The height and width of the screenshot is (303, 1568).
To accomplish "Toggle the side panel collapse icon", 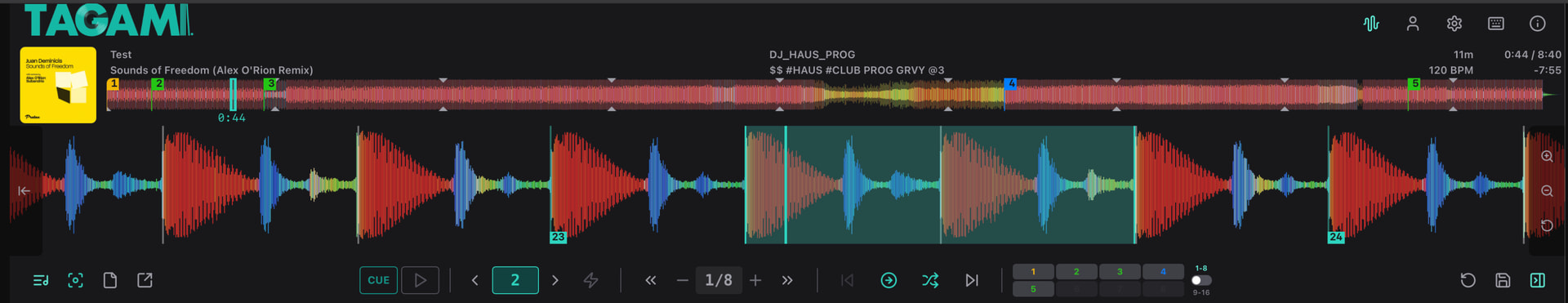I will [1537, 280].
